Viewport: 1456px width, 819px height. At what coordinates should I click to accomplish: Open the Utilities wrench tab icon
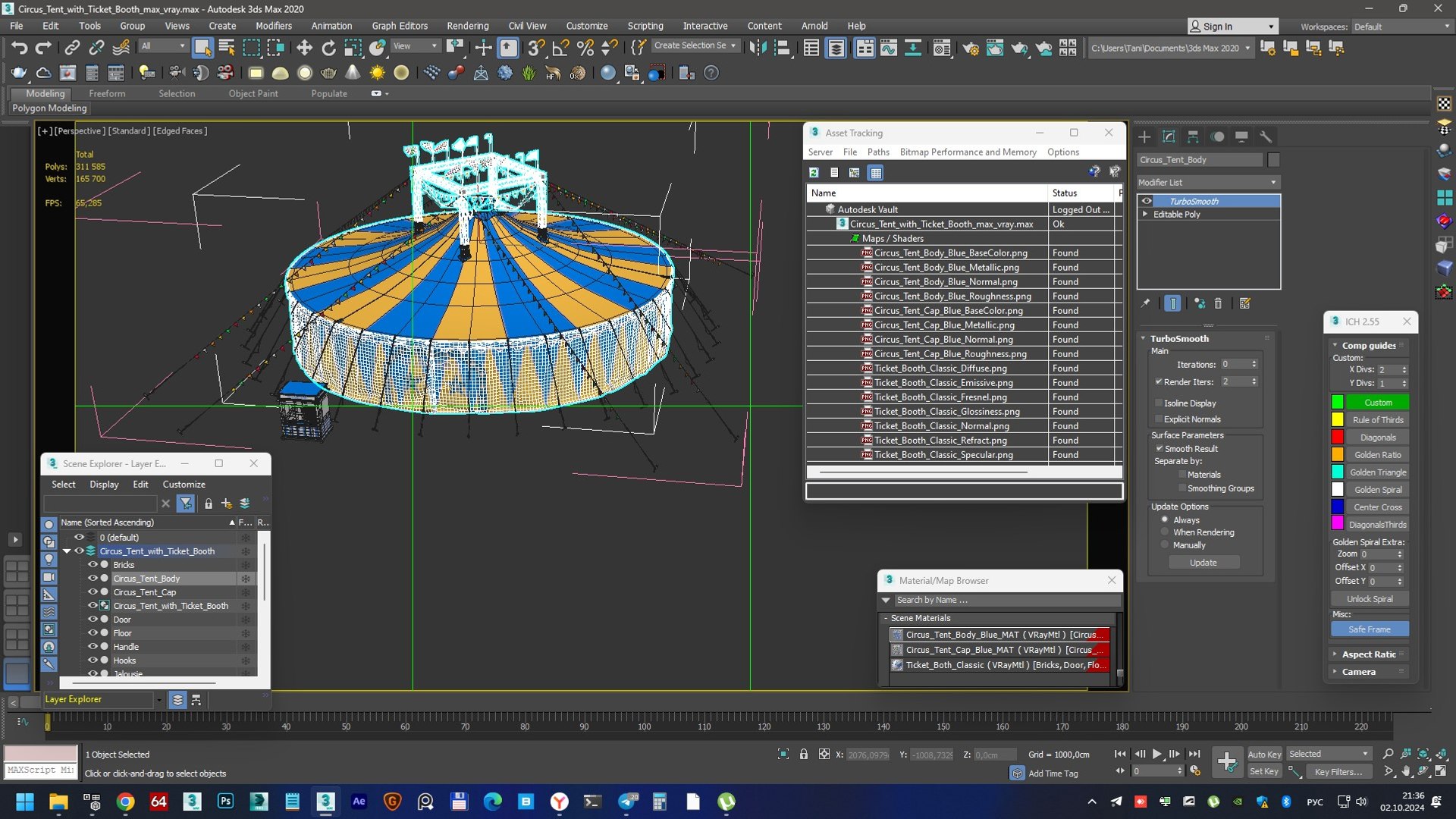click(x=1266, y=136)
